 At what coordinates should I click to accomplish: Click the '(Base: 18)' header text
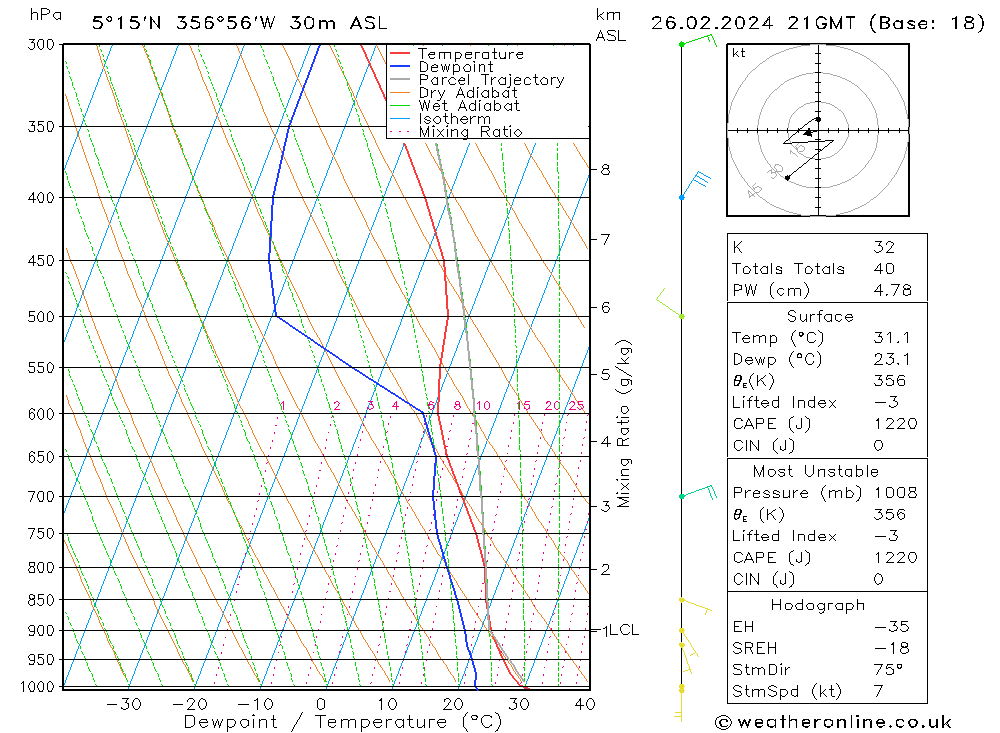coord(927,23)
